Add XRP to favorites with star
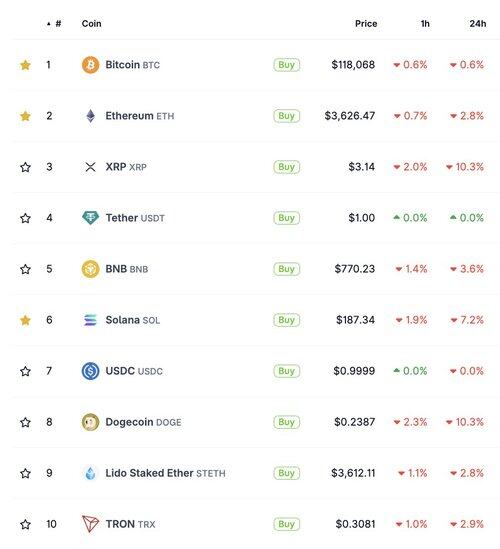The height and width of the screenshot is (549, 500). [x=25, y=167]
